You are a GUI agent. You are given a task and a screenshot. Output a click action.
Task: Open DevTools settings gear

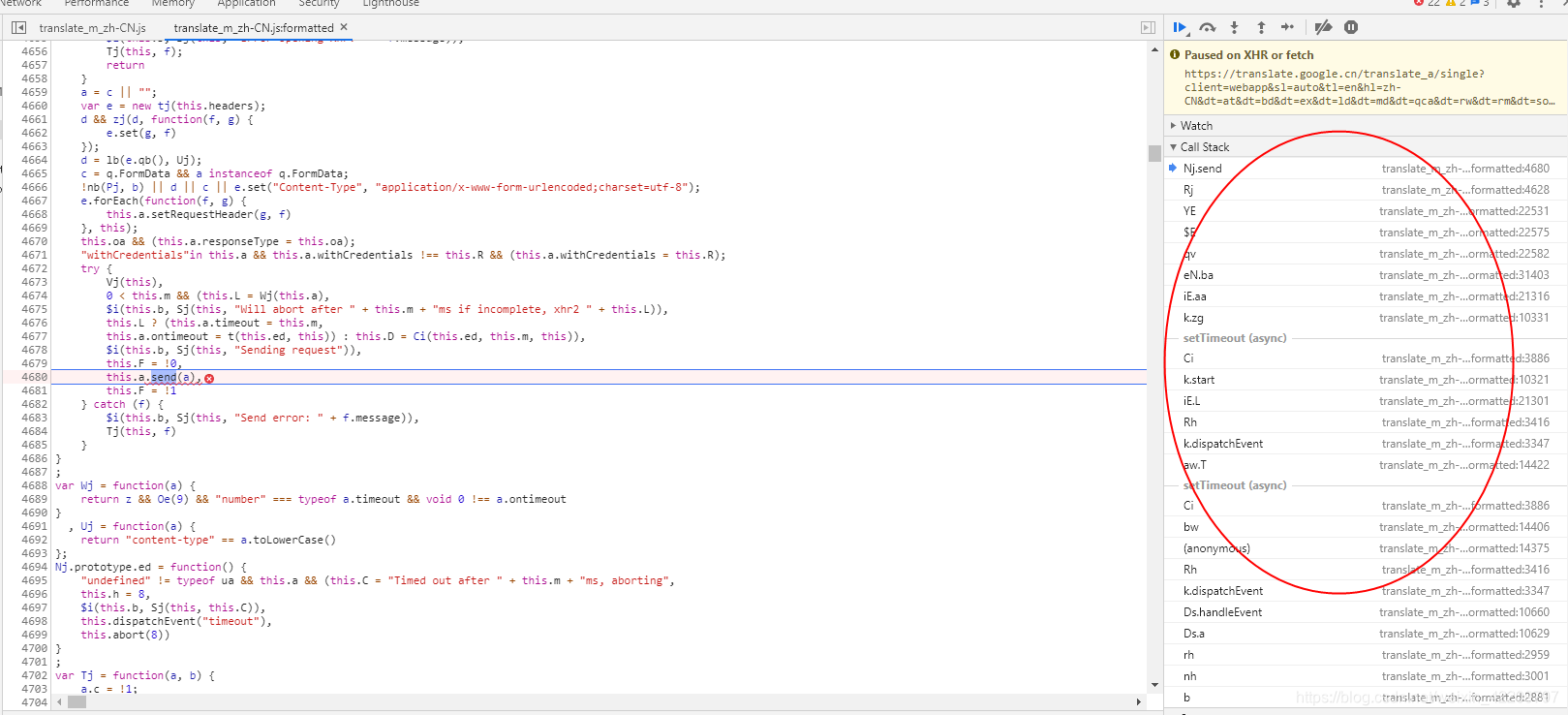[x=1514, y=4]
